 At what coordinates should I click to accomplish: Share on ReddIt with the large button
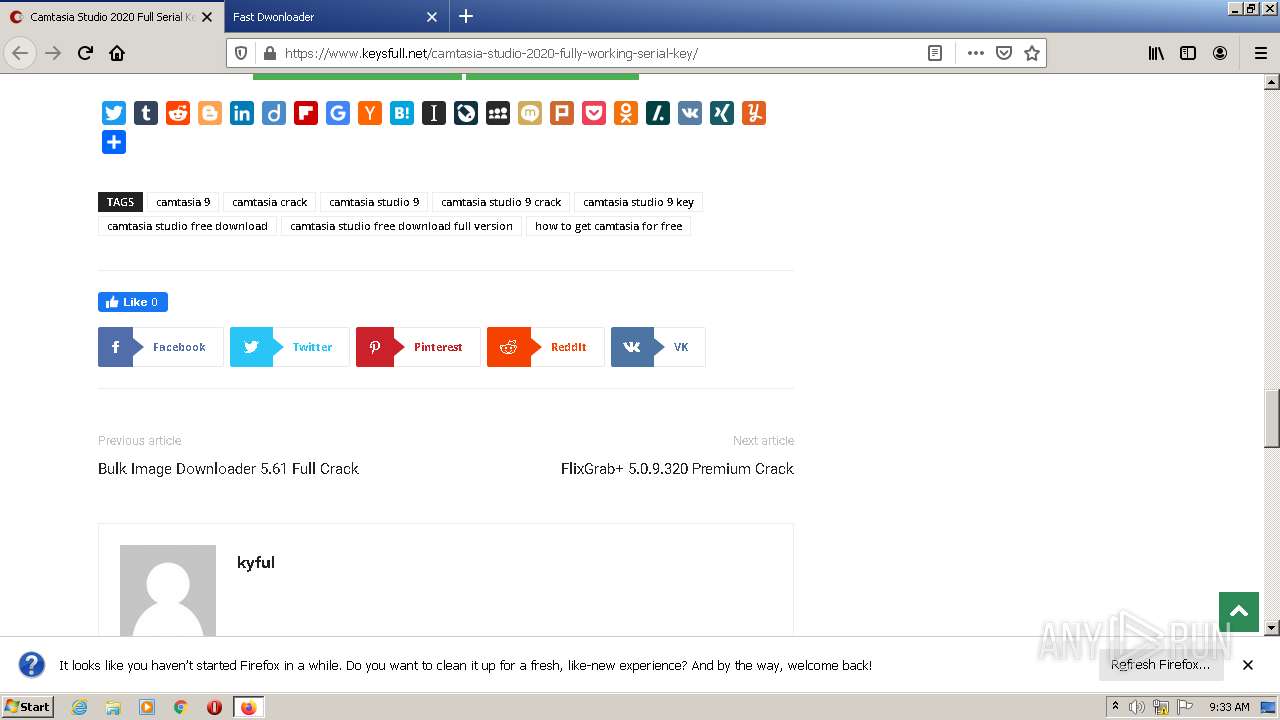545,347
